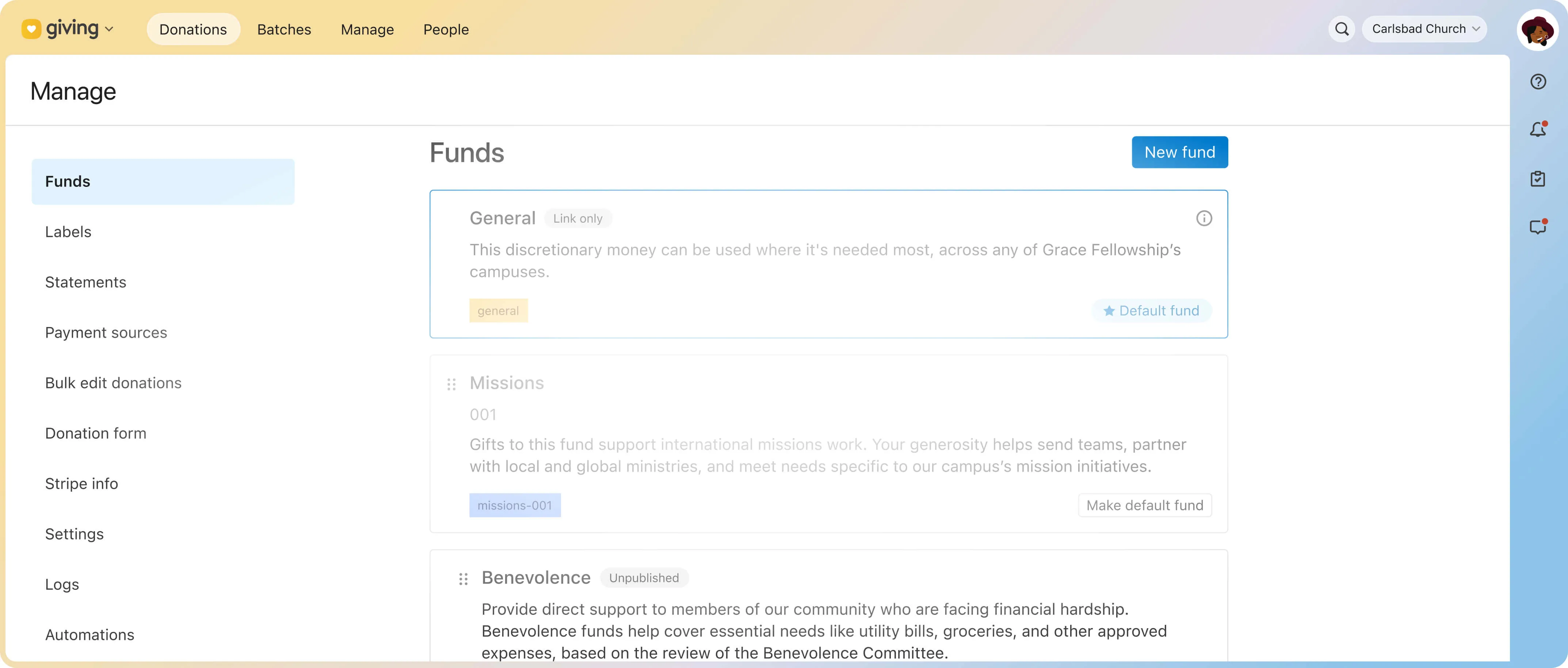Open Stripe info page
Image resolution: width=1568 pixels, height=668 pixels.
click(x=81, y=484)
